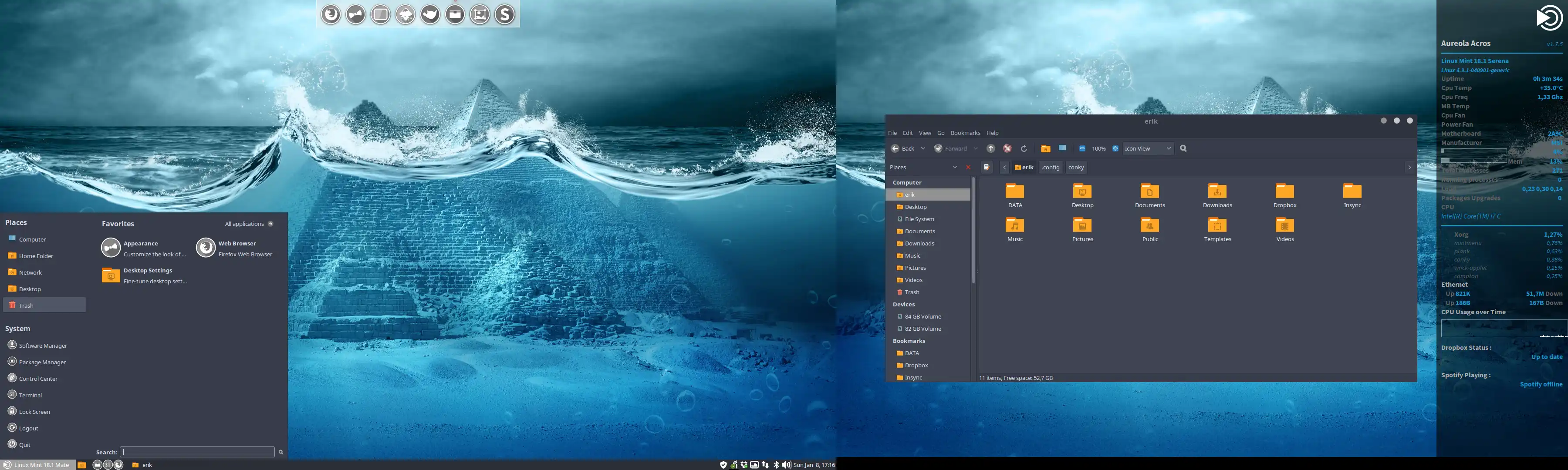The width and height of the screenshot is (1568, 470).
Task: Click the Reload/Refresh button in file manager
Action: pyautogui.click(x=1024, y=148)
